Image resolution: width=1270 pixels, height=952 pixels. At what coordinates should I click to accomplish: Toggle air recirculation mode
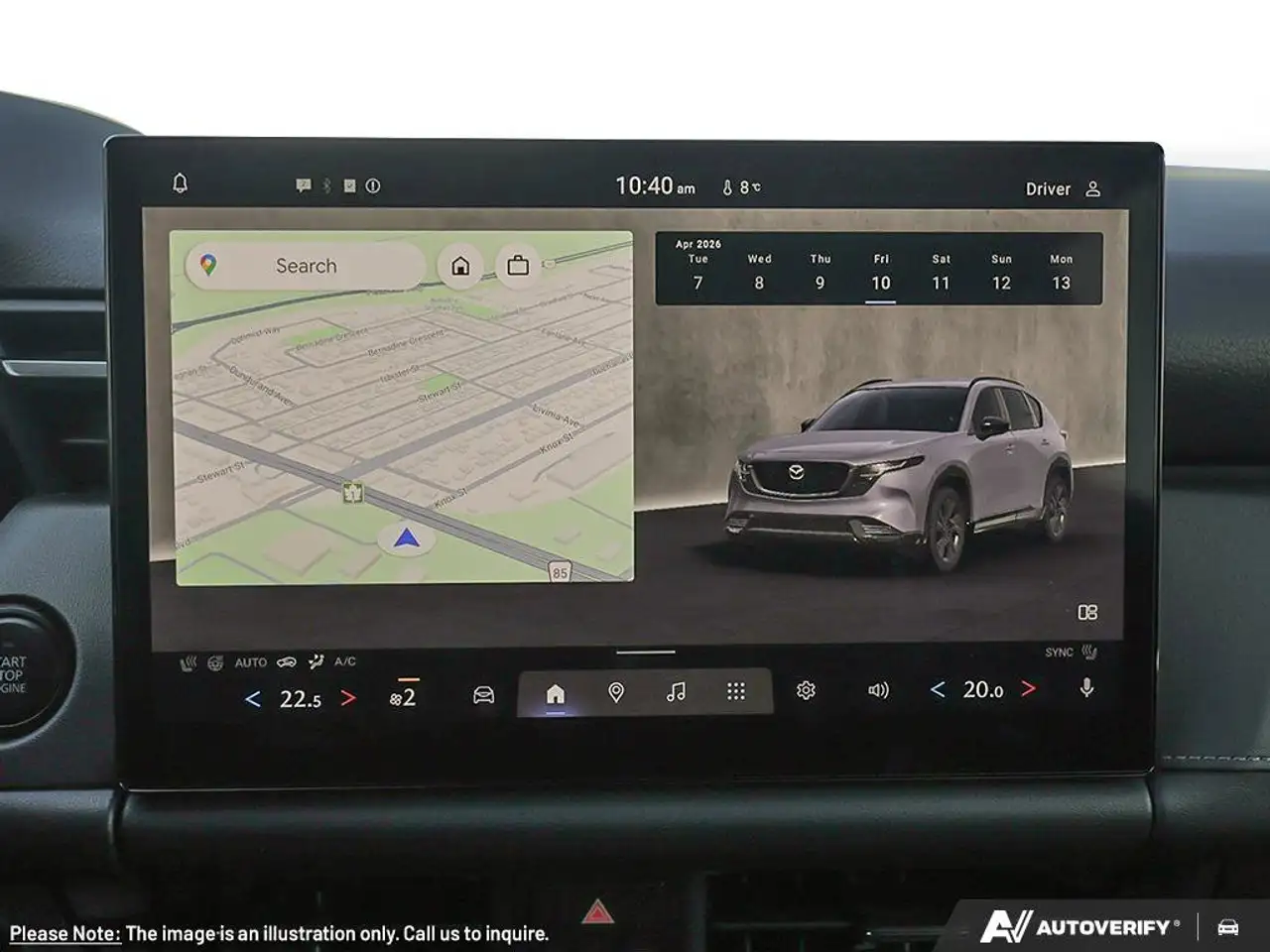pos(287,661)
